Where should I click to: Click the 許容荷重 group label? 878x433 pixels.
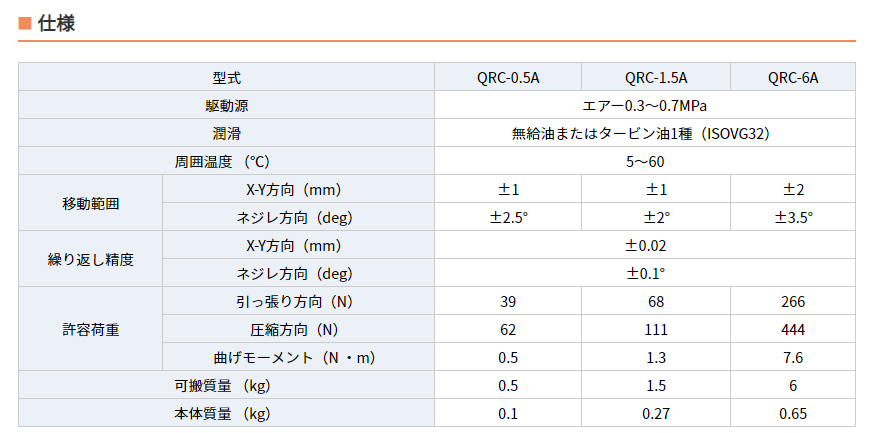click(x=91, y=329)
